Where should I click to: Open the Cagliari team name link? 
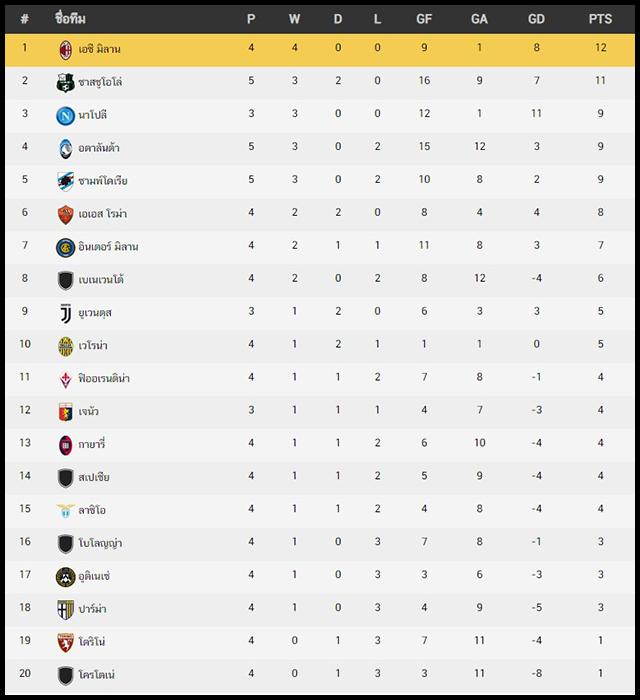click(91, 444)
